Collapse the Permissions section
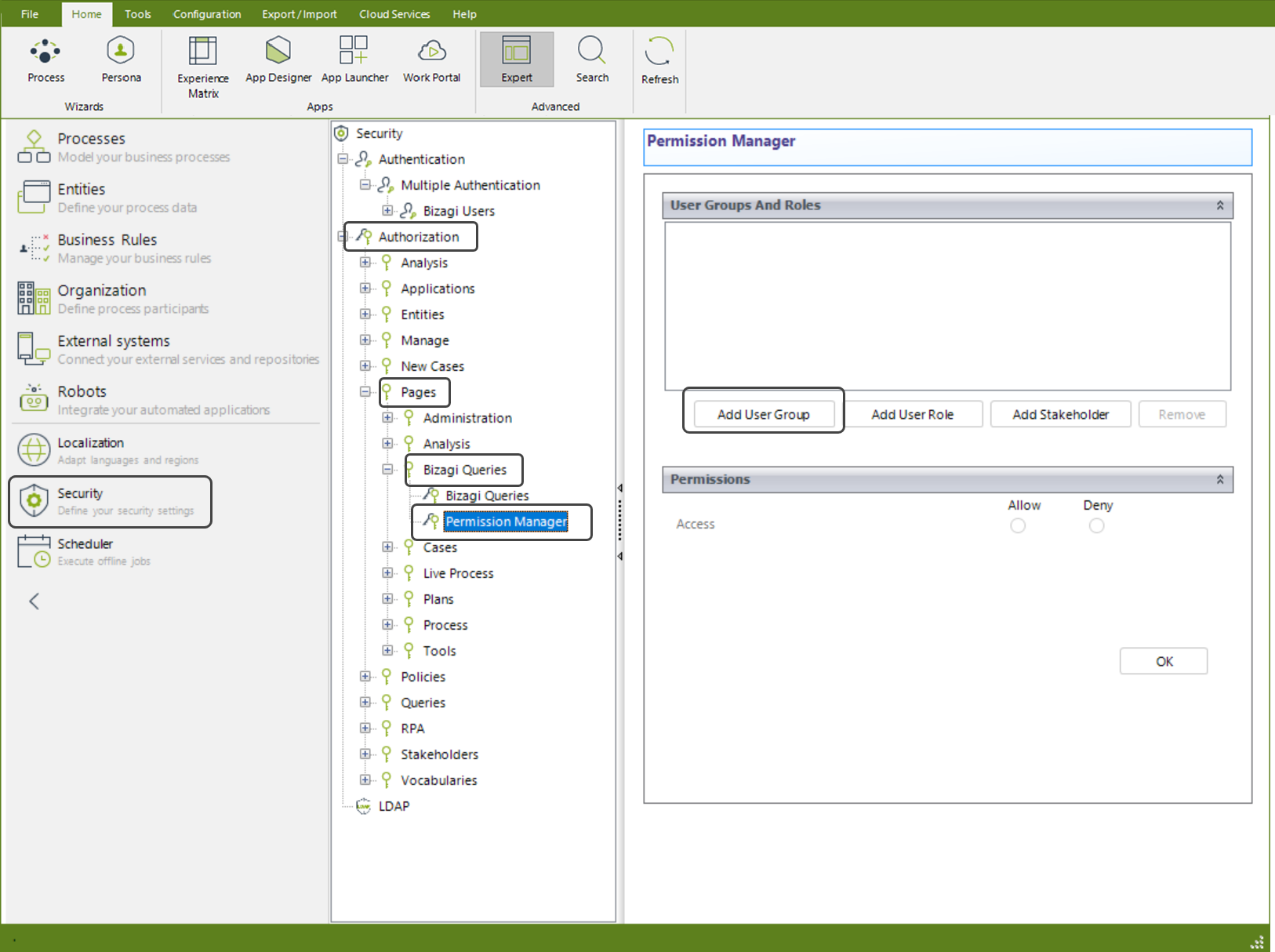The image size is (1275, 952). click(x=1219, y=479)
